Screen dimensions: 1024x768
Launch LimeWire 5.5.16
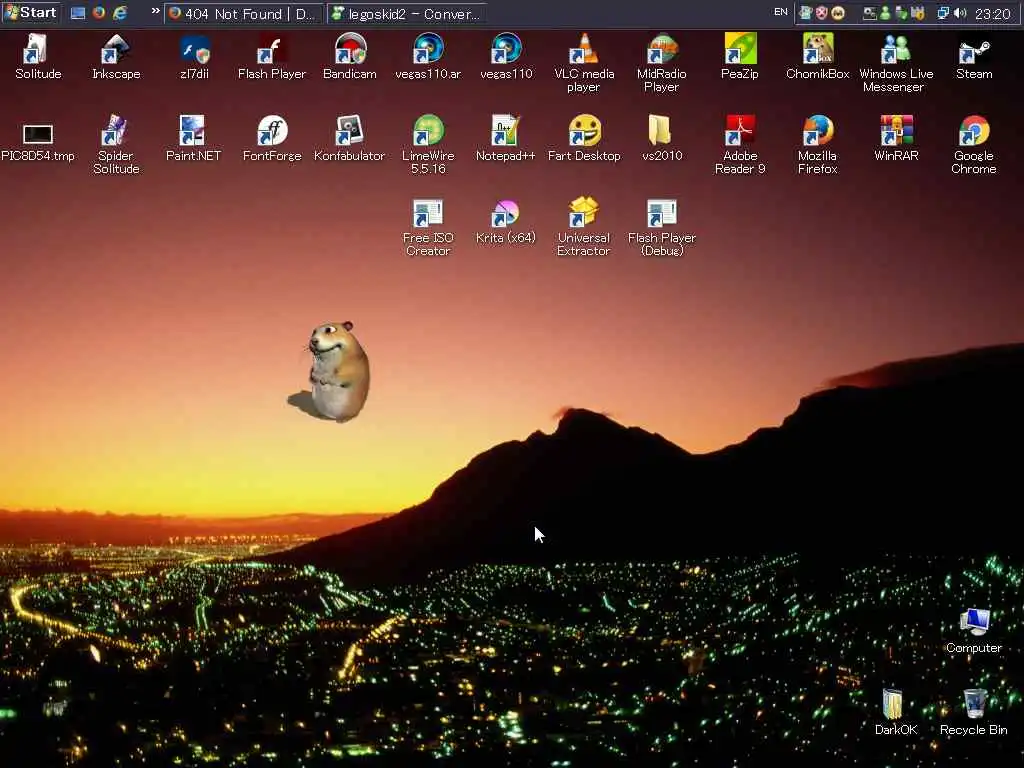point(428,145)
